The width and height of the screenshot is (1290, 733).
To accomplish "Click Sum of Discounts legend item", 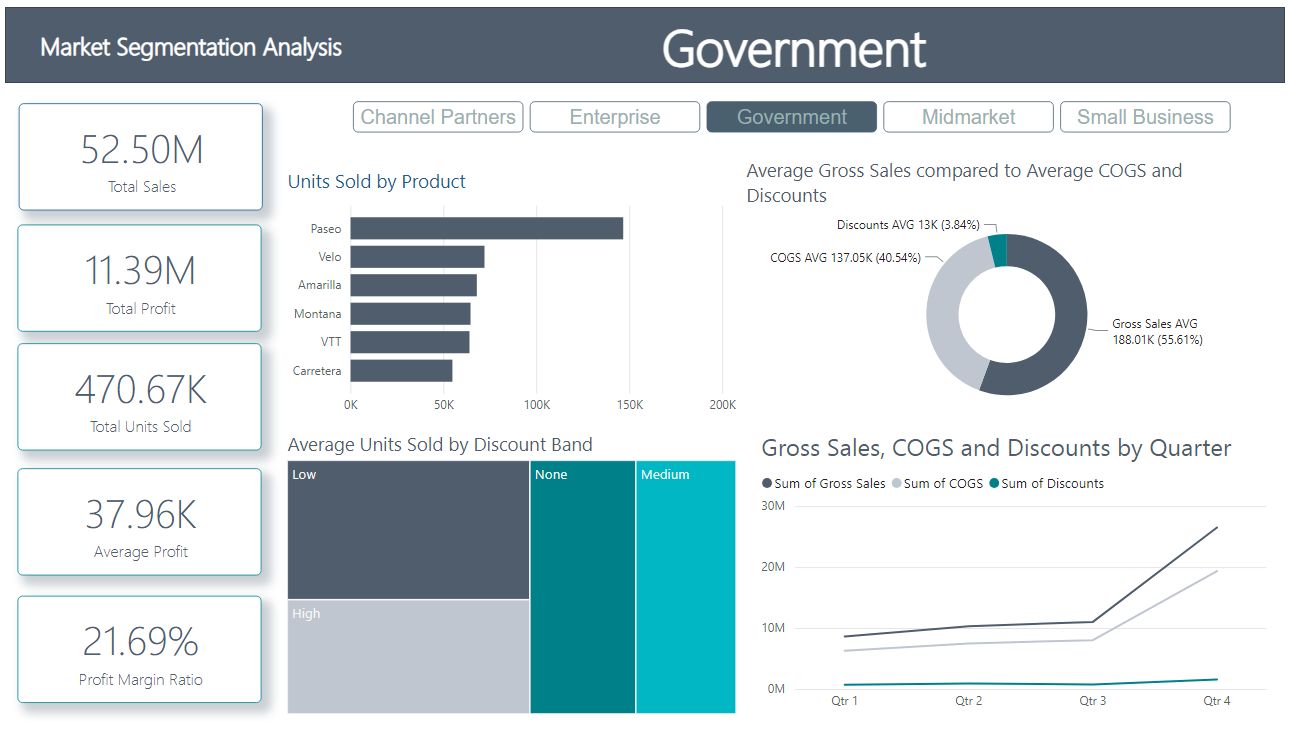I will 1051,484.
